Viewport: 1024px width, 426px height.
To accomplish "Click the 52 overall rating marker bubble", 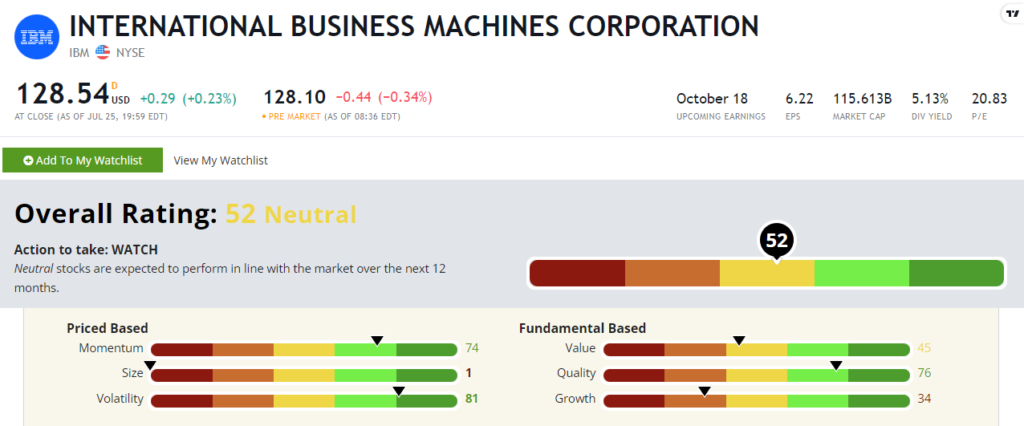I will click(x=776, y=241).
